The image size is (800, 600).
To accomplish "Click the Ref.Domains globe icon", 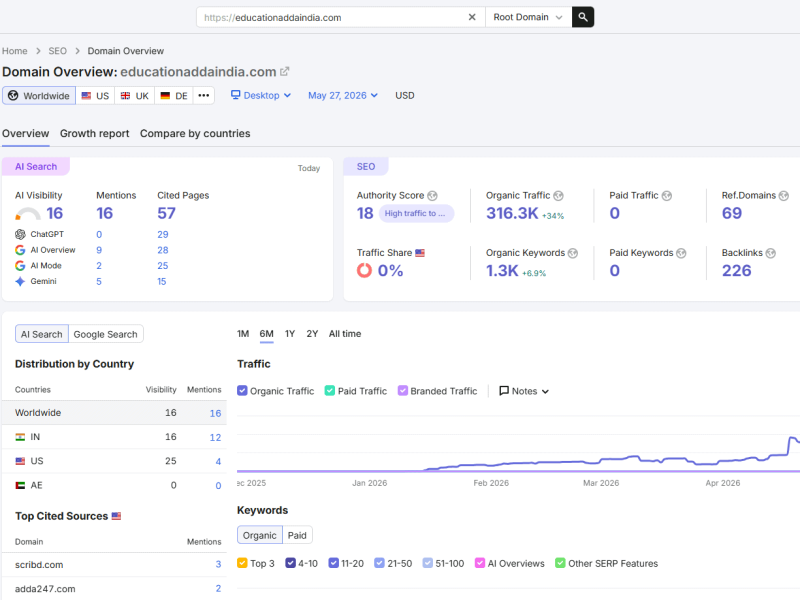I will coord(784,196).
